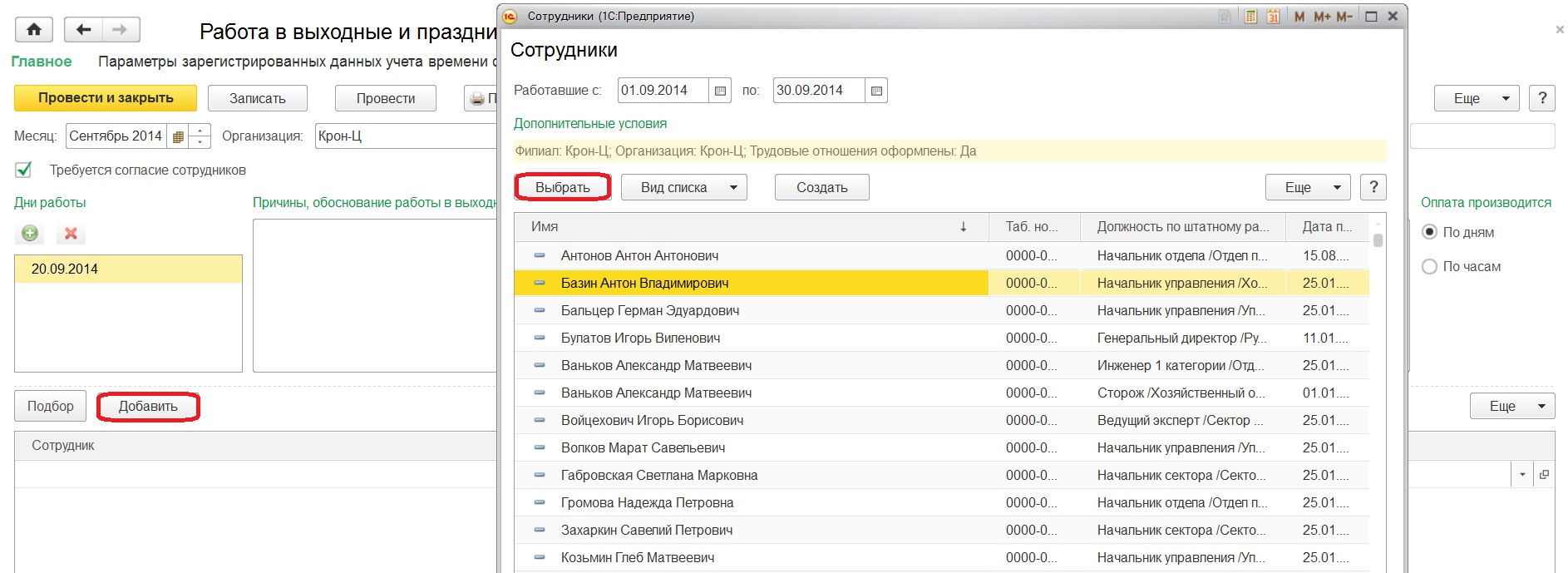This screenshot has width=1568, height=573.
Task: Select the 20.09.2014 work day row
Action: [128, 269]
